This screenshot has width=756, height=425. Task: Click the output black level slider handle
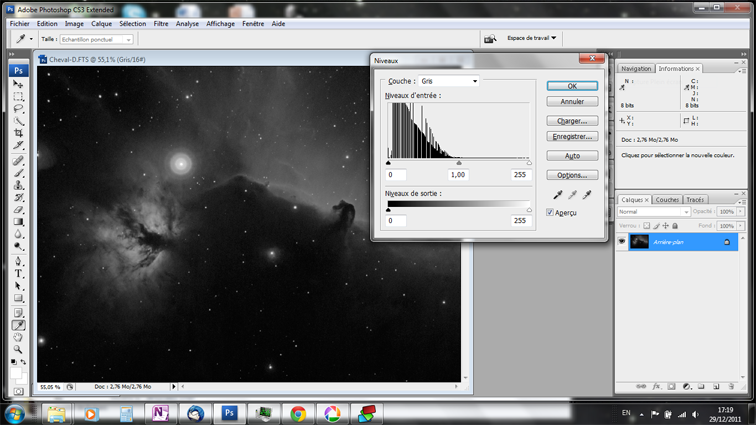[x=388, y=210]
